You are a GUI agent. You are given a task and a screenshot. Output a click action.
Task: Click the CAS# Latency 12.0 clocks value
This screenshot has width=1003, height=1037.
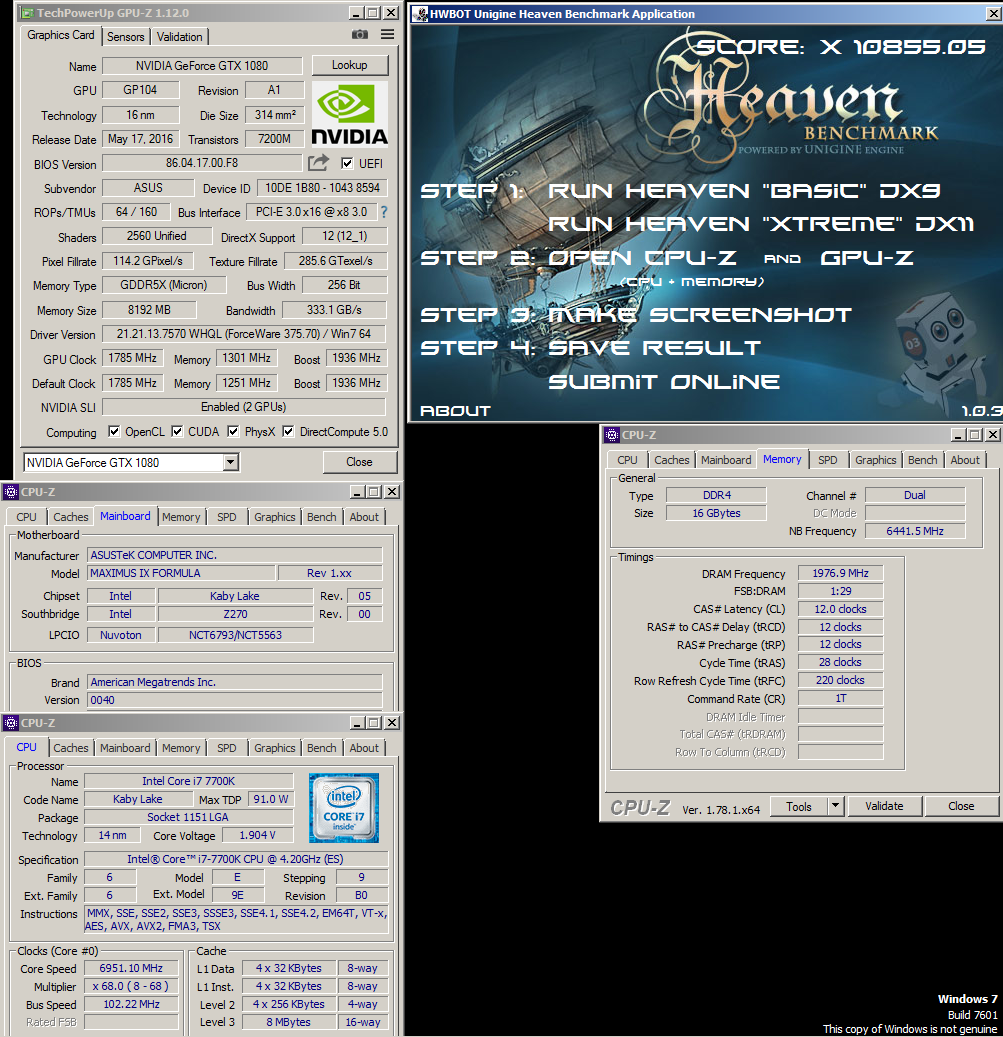[x=840, y=608]
